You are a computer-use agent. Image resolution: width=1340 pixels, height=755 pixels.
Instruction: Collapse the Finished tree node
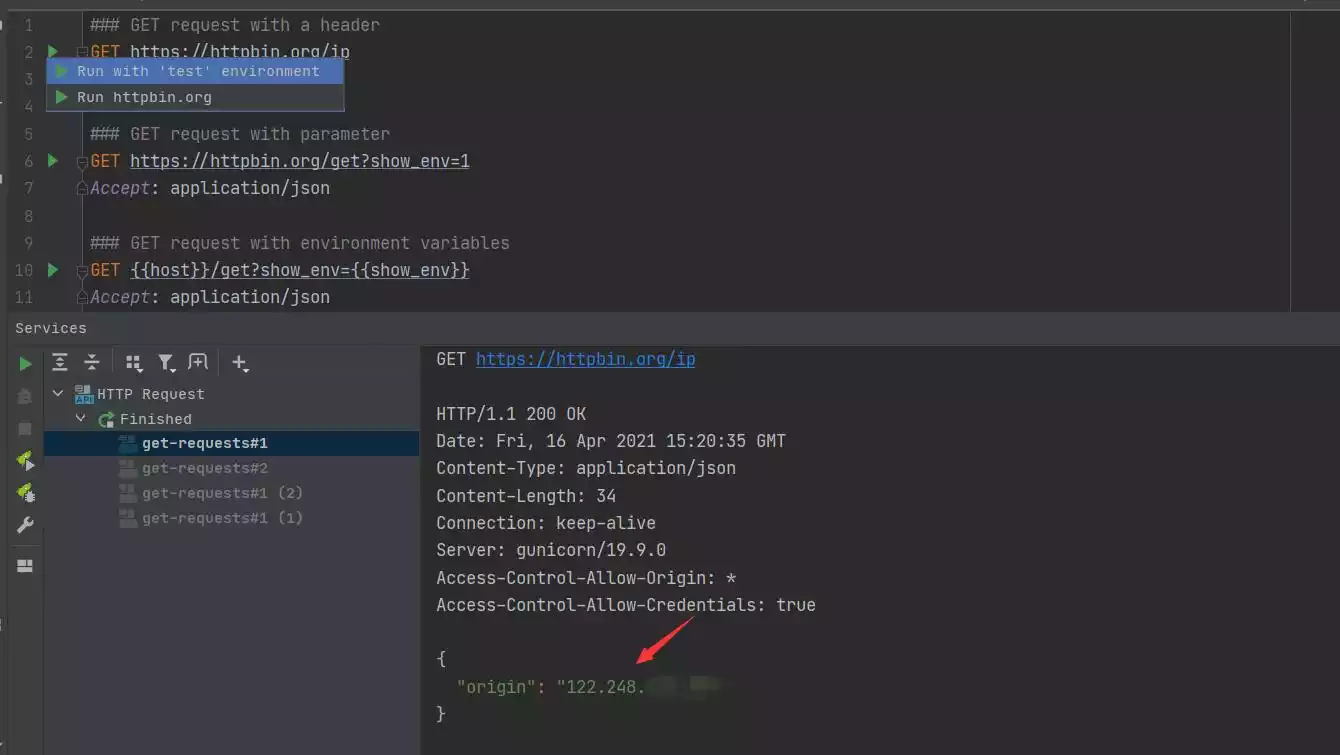[82, 419]
